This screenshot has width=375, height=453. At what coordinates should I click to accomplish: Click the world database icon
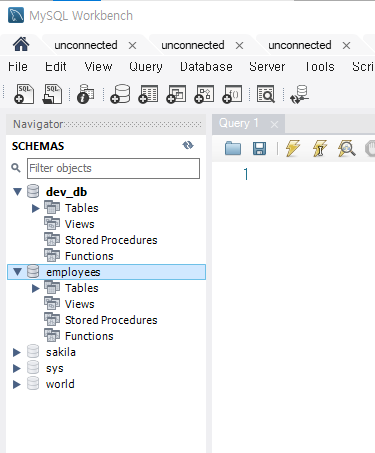click(x=33, y=383)
